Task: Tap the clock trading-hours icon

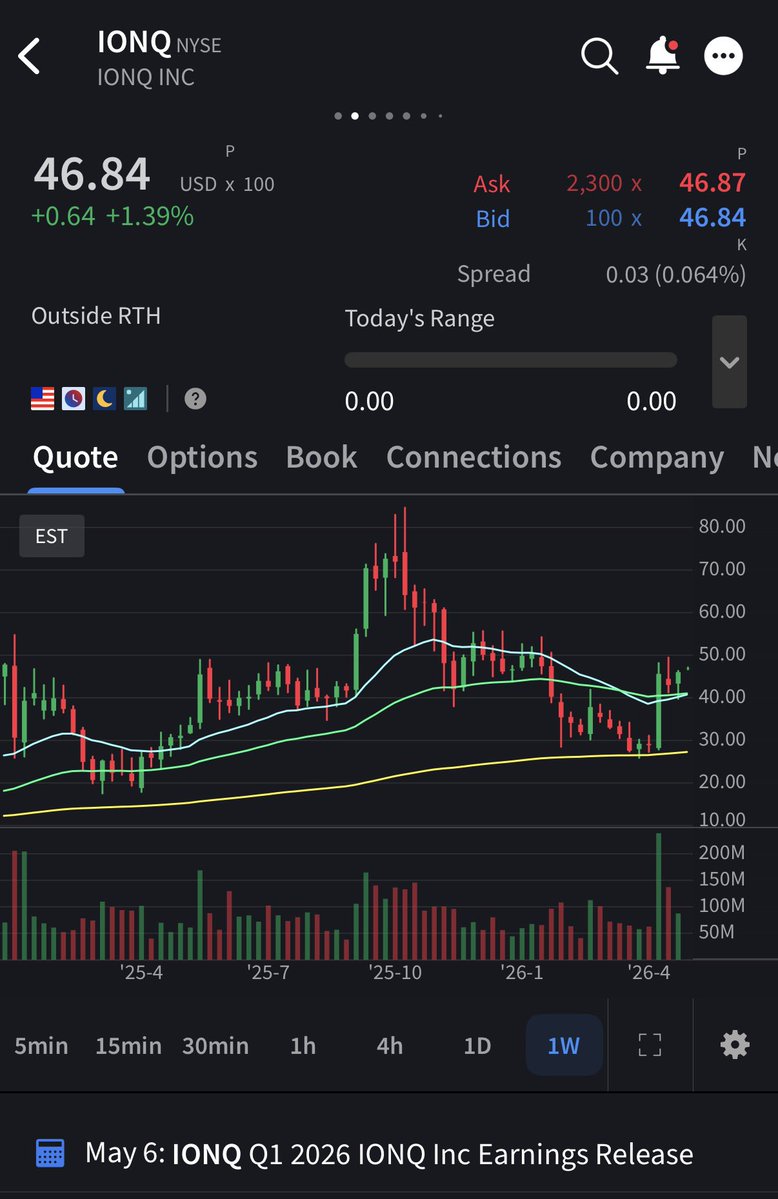Action: (x=73, y=398)
